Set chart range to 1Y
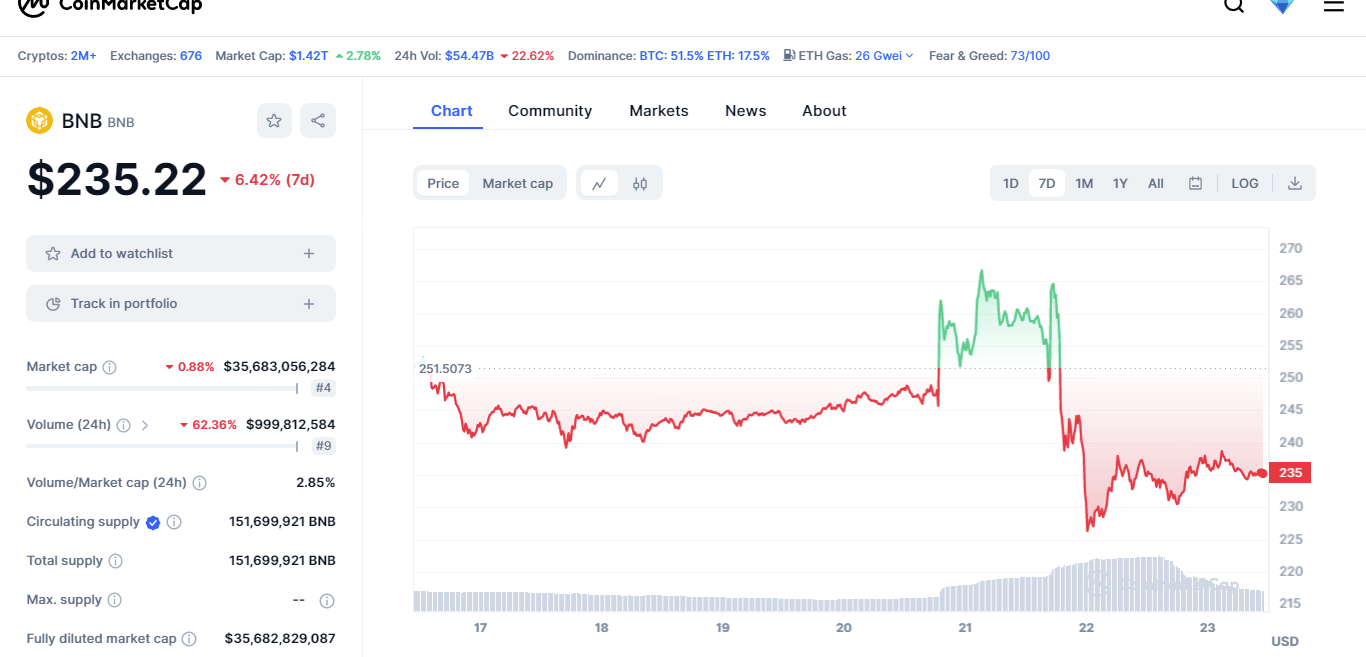Viewport: 1366px width, 657px height. coord(1120,183)
